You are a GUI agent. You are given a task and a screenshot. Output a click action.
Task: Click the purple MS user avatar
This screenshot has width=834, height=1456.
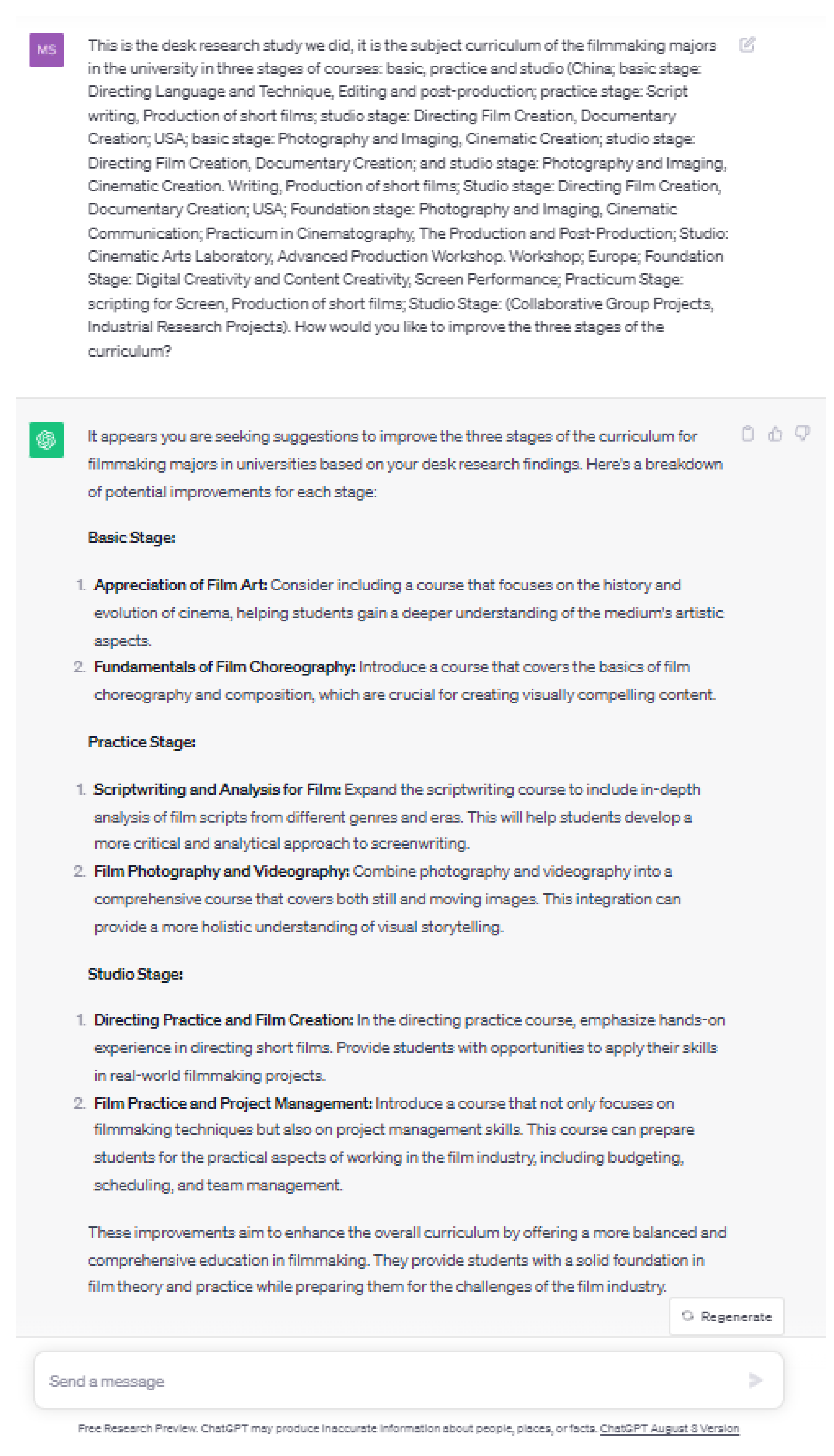click(46, 50)
